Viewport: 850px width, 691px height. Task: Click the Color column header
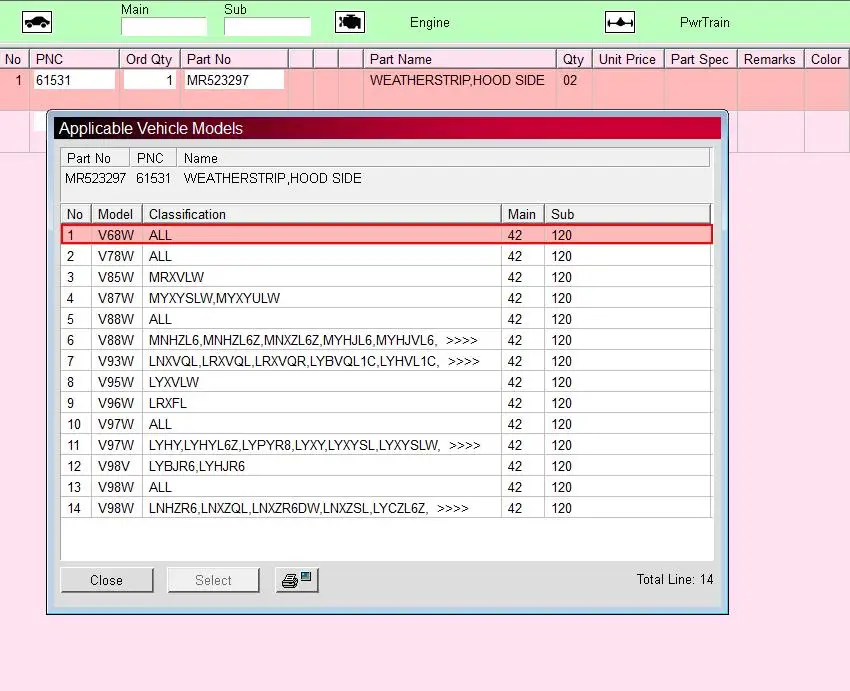827,59
